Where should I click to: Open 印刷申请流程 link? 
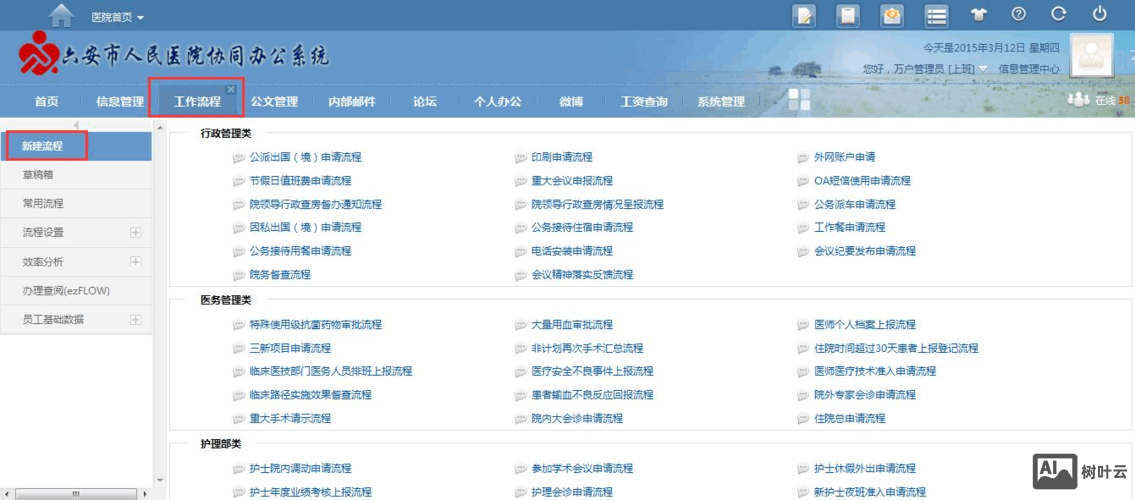(562, 157)
